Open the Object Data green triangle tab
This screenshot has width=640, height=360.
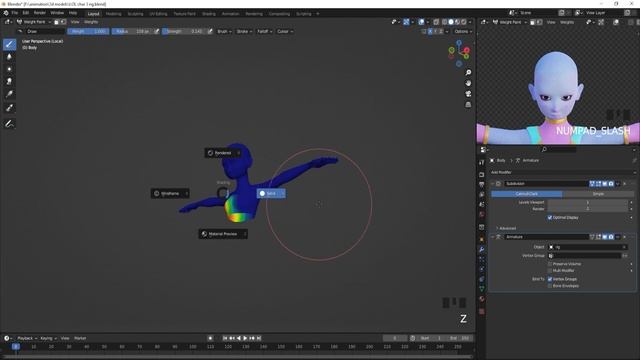click(x=482, y=289)
